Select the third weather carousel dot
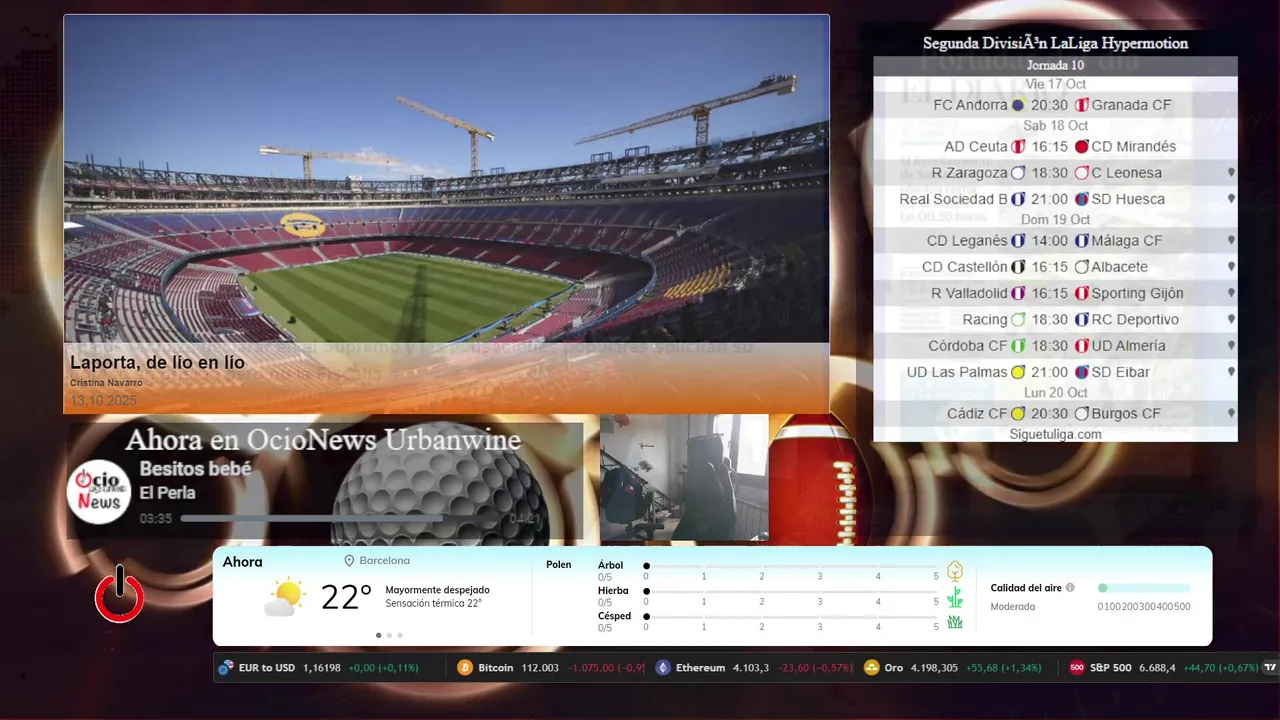This screenshot has width=1280, height=720. [x=400, y=635]
